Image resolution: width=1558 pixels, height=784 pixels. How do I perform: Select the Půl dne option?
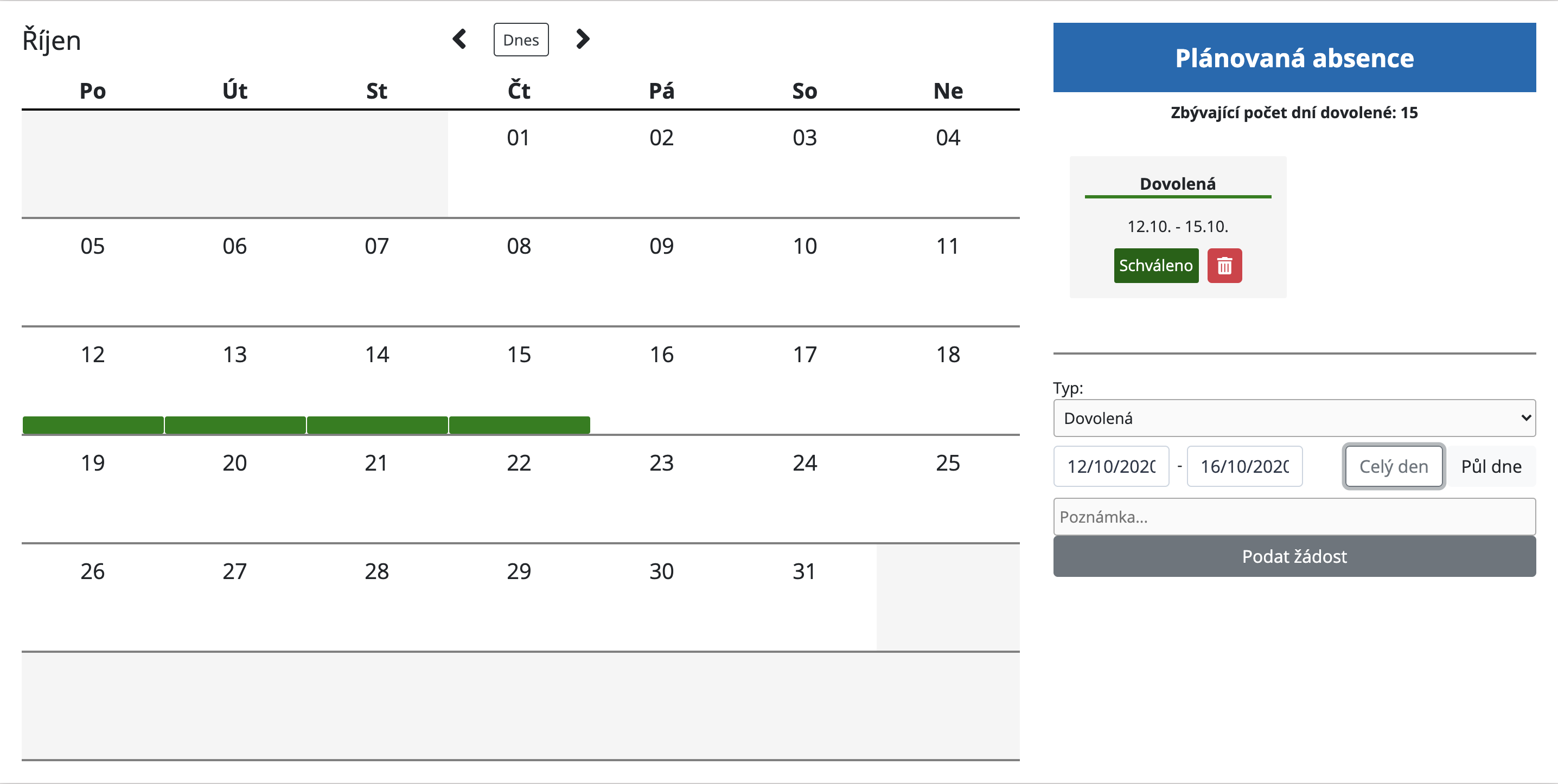click(x=1491, y=466)
